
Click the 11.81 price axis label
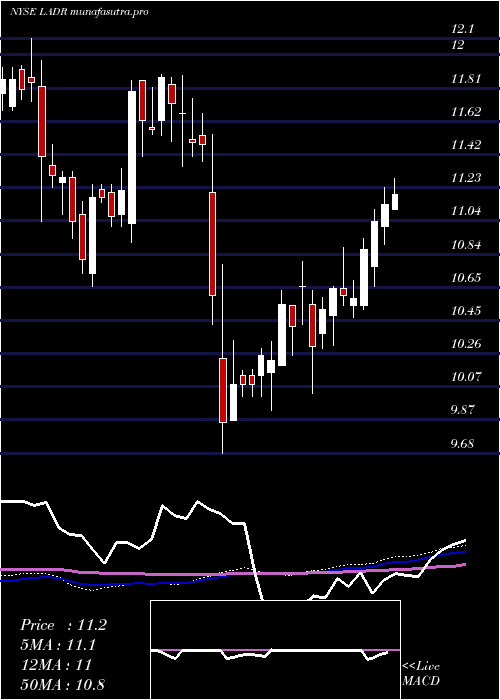pos(466,79)
